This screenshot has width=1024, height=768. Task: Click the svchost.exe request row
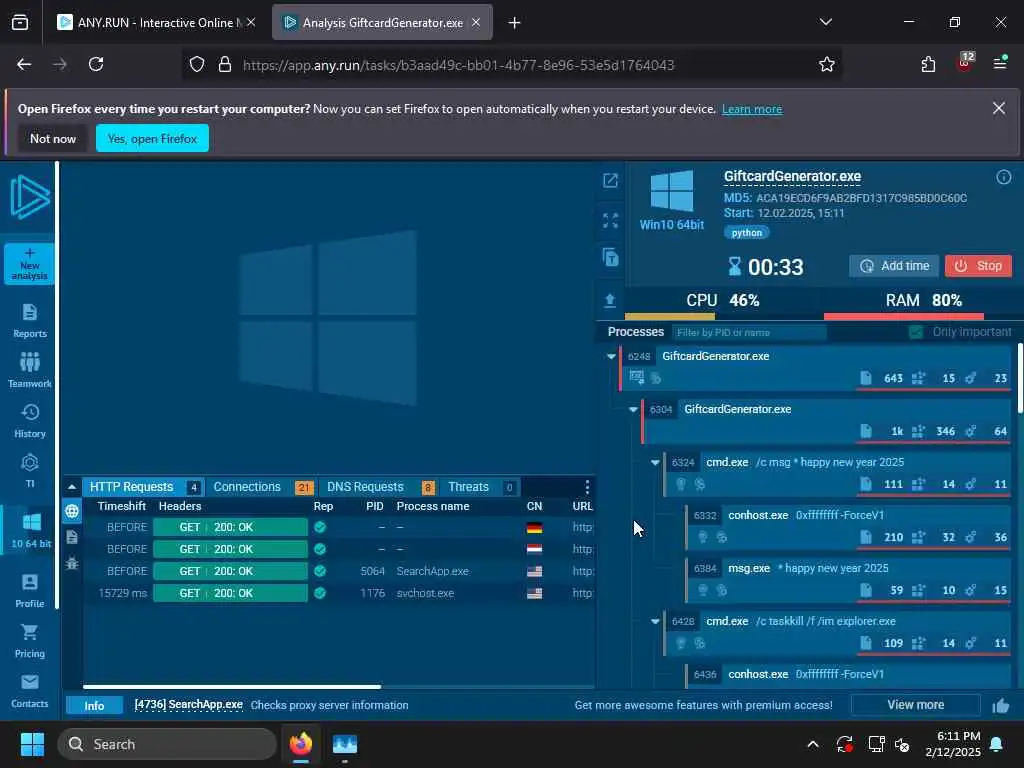click(x=339, y=594)
